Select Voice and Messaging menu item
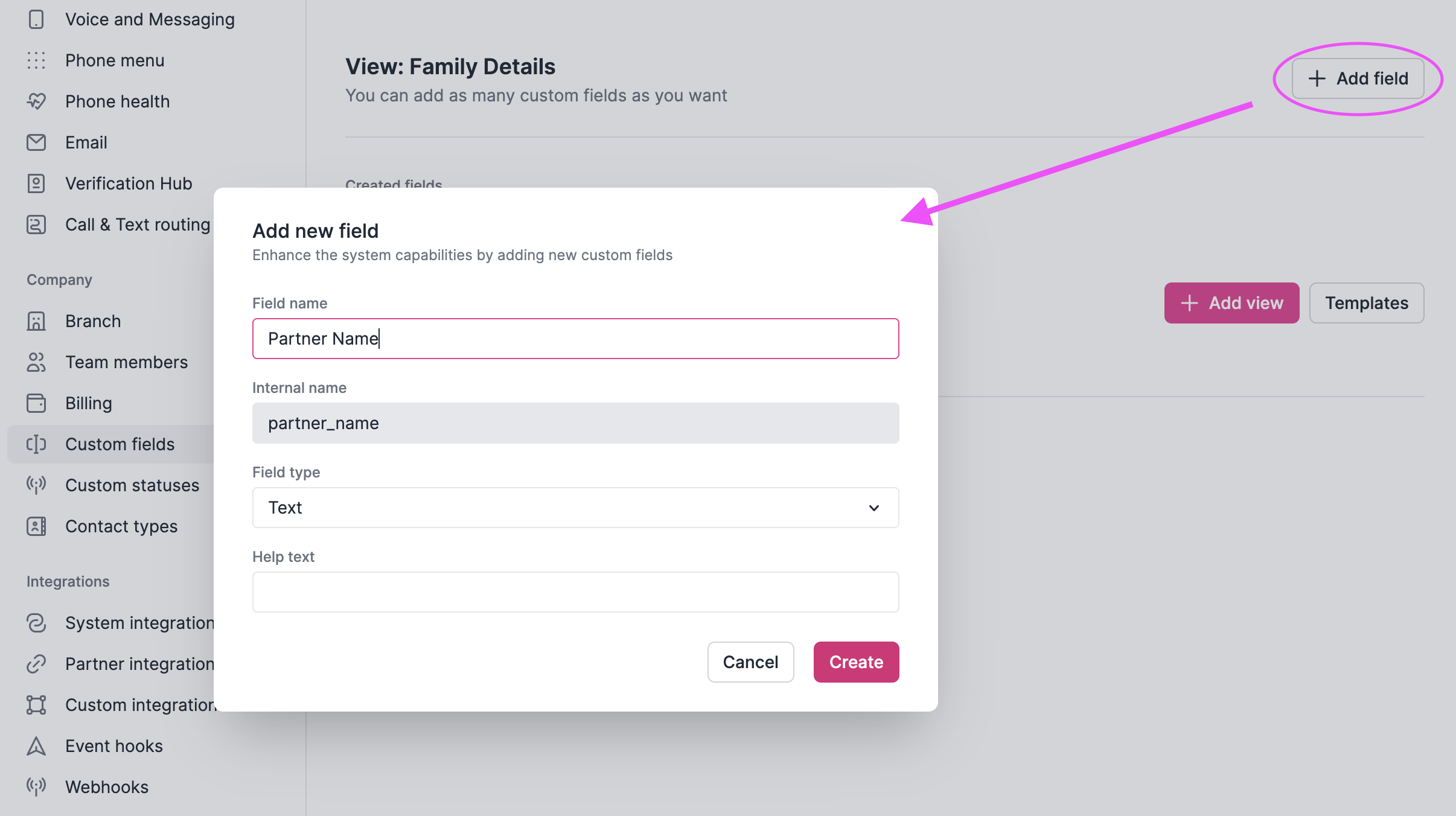Viewport: 1456px width, 816px height. pyautogui.click(x=150, y=19)
